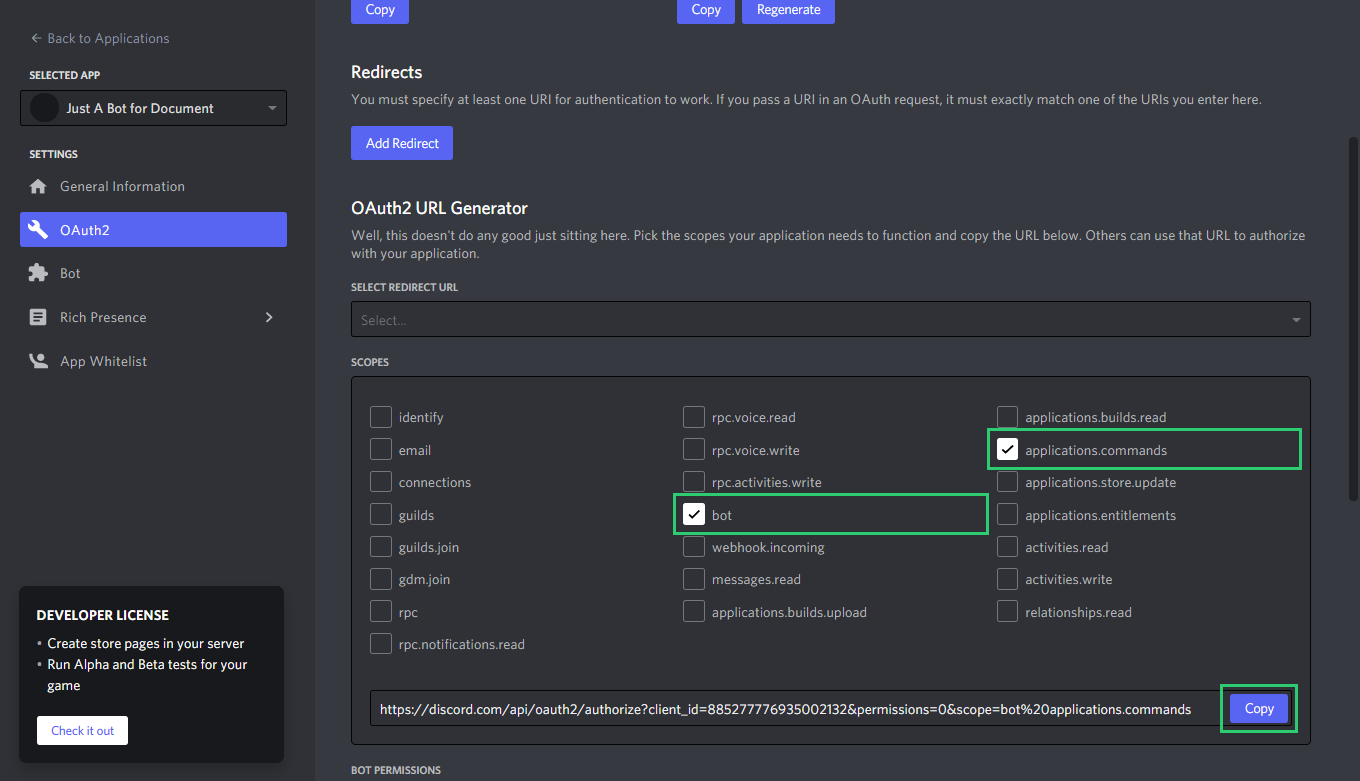
Task: Click the wrench icon for OAuth2
Action: point(38,230)
